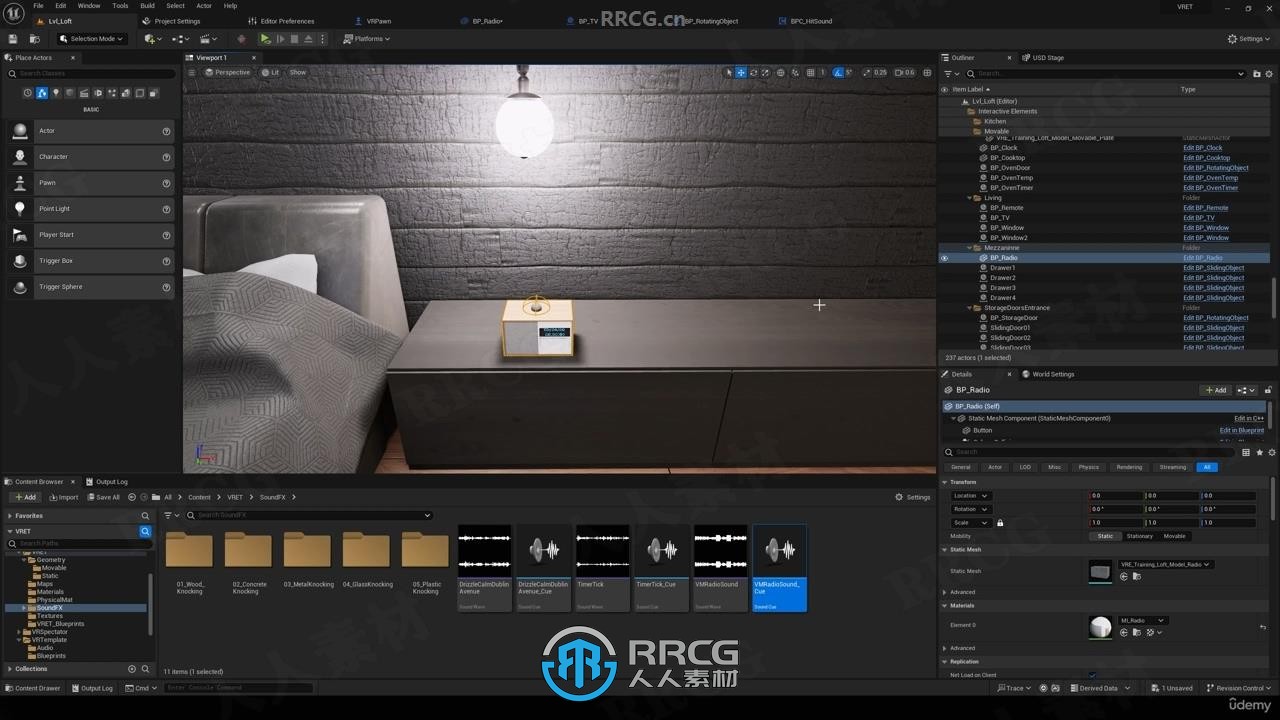Toggle grid snapping in viewport toolbar

point(810,72)
